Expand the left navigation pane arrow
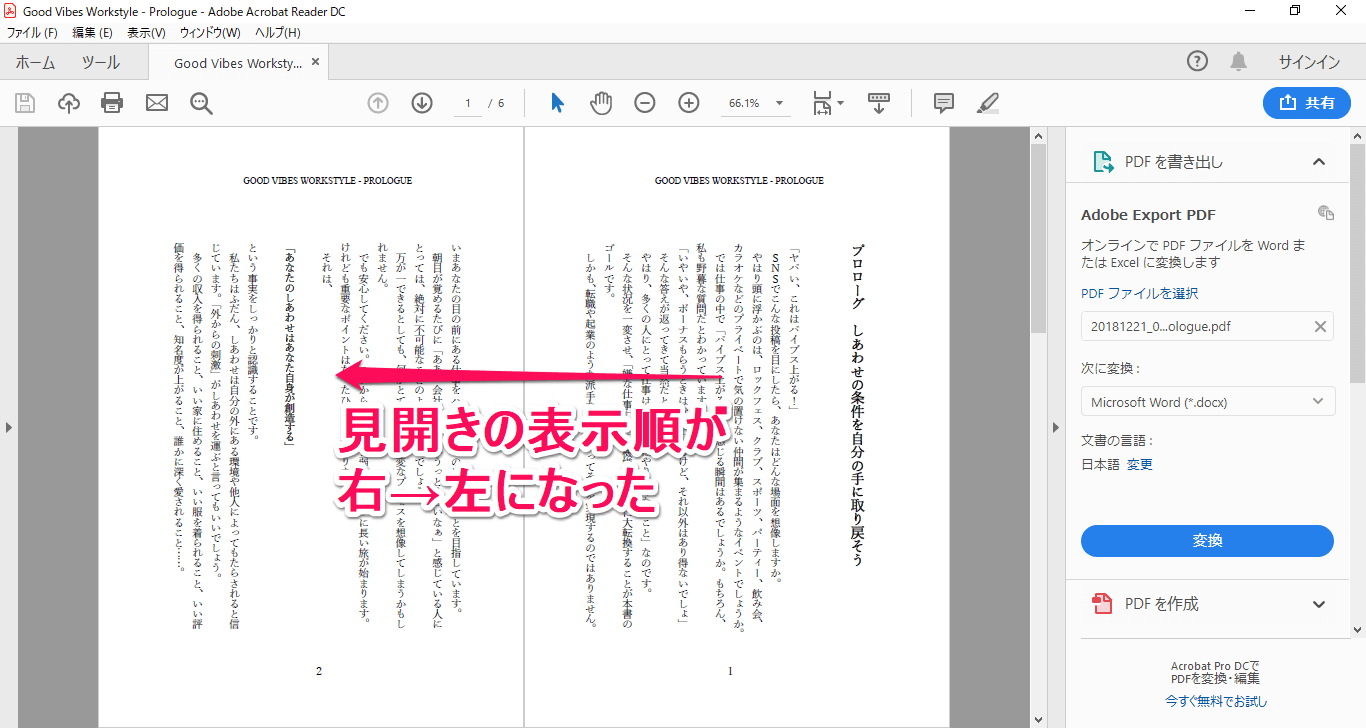 [x=8, y=428]
